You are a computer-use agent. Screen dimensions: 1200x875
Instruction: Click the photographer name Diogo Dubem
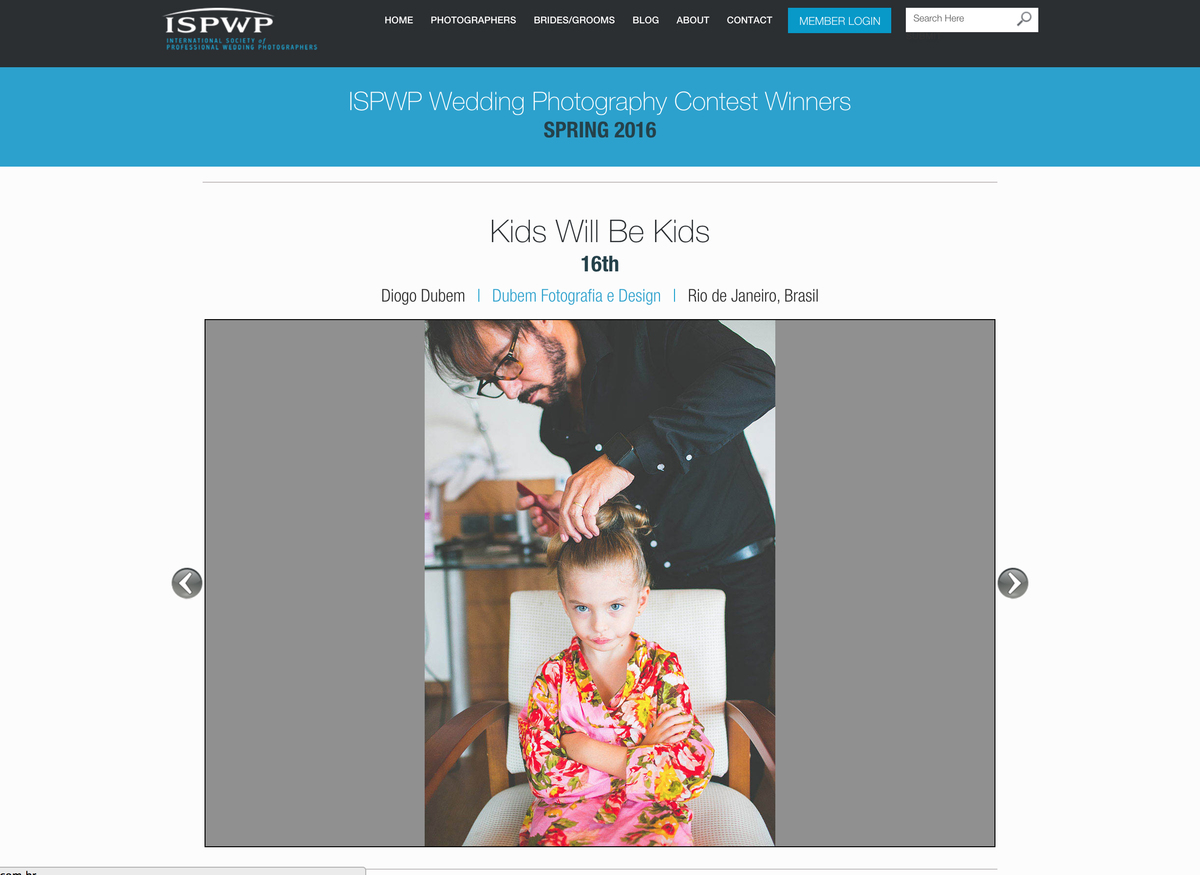(423, 296)
